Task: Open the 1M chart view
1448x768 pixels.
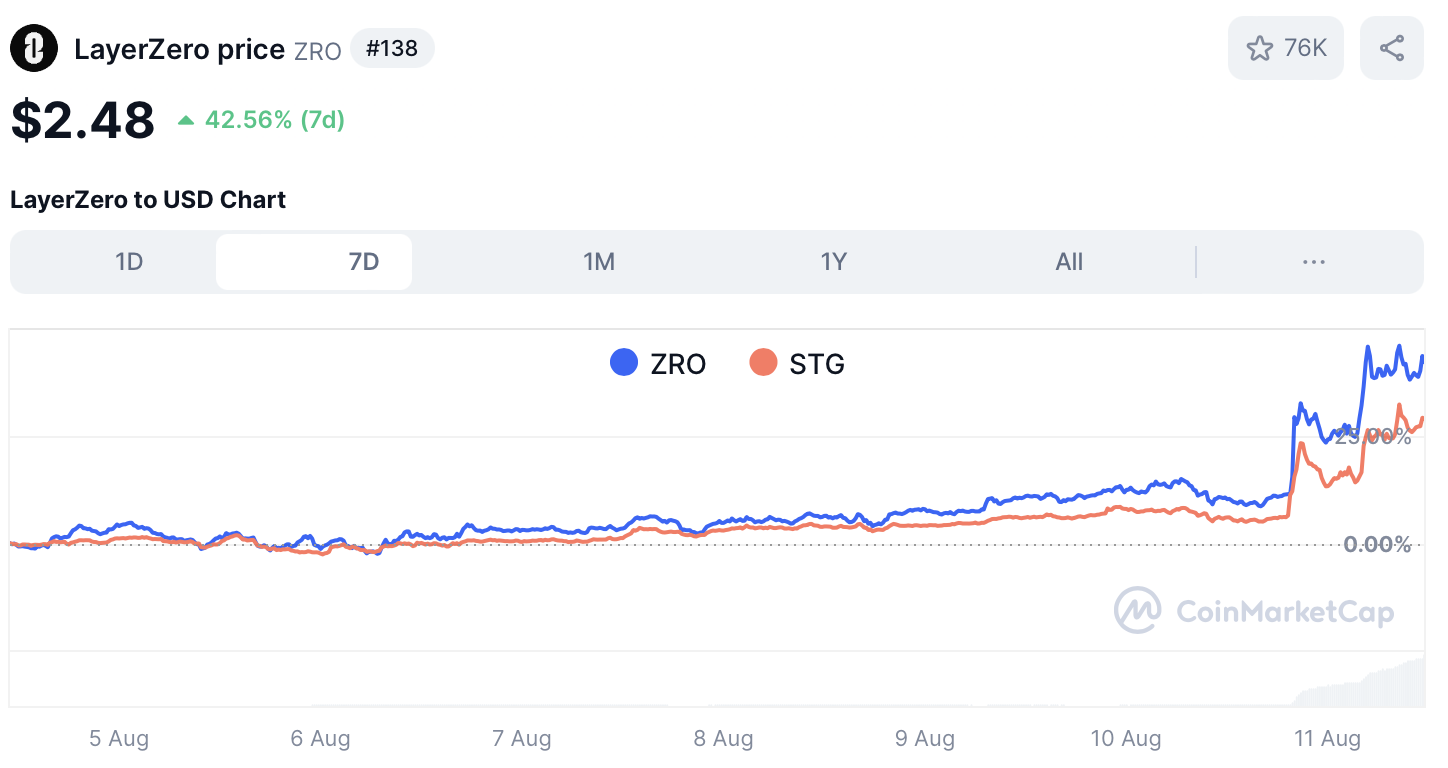Action: pos(599,261)
